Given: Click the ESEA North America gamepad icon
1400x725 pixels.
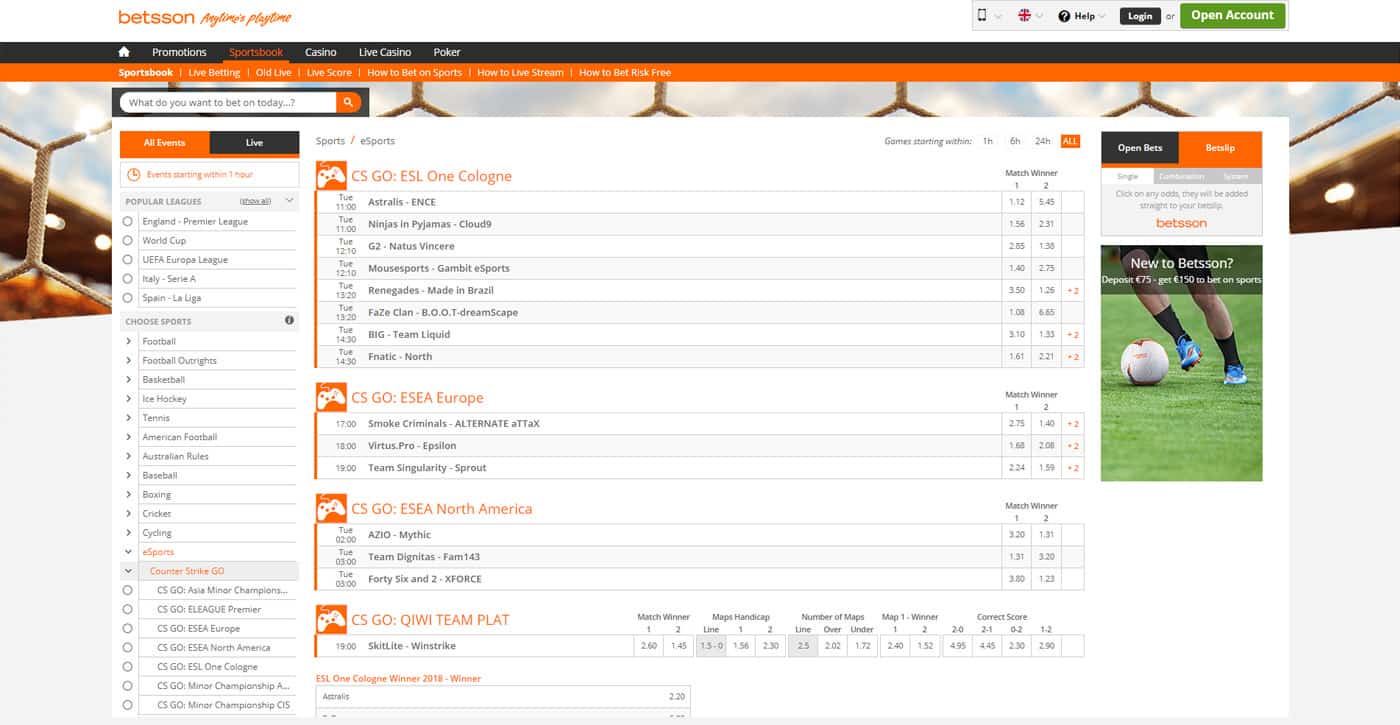Looking at the screenshot, I should (331, 508).
